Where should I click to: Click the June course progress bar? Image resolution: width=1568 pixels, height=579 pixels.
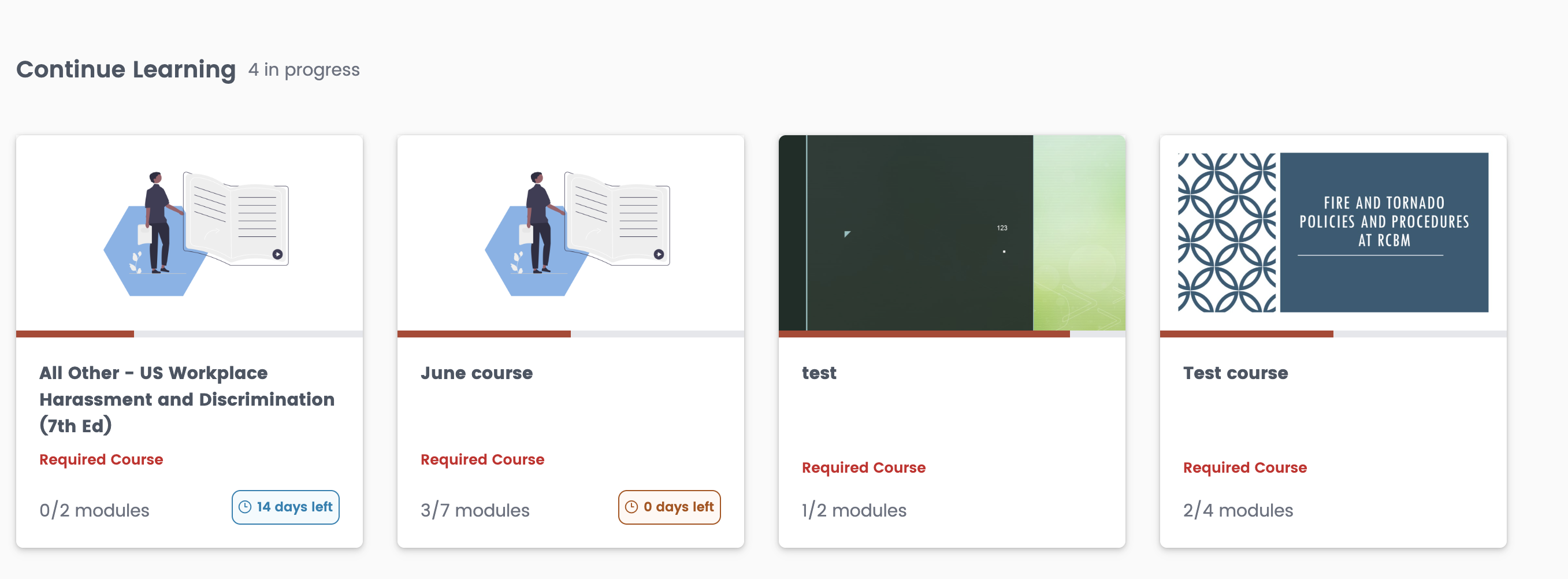click(x=570, y=333)
